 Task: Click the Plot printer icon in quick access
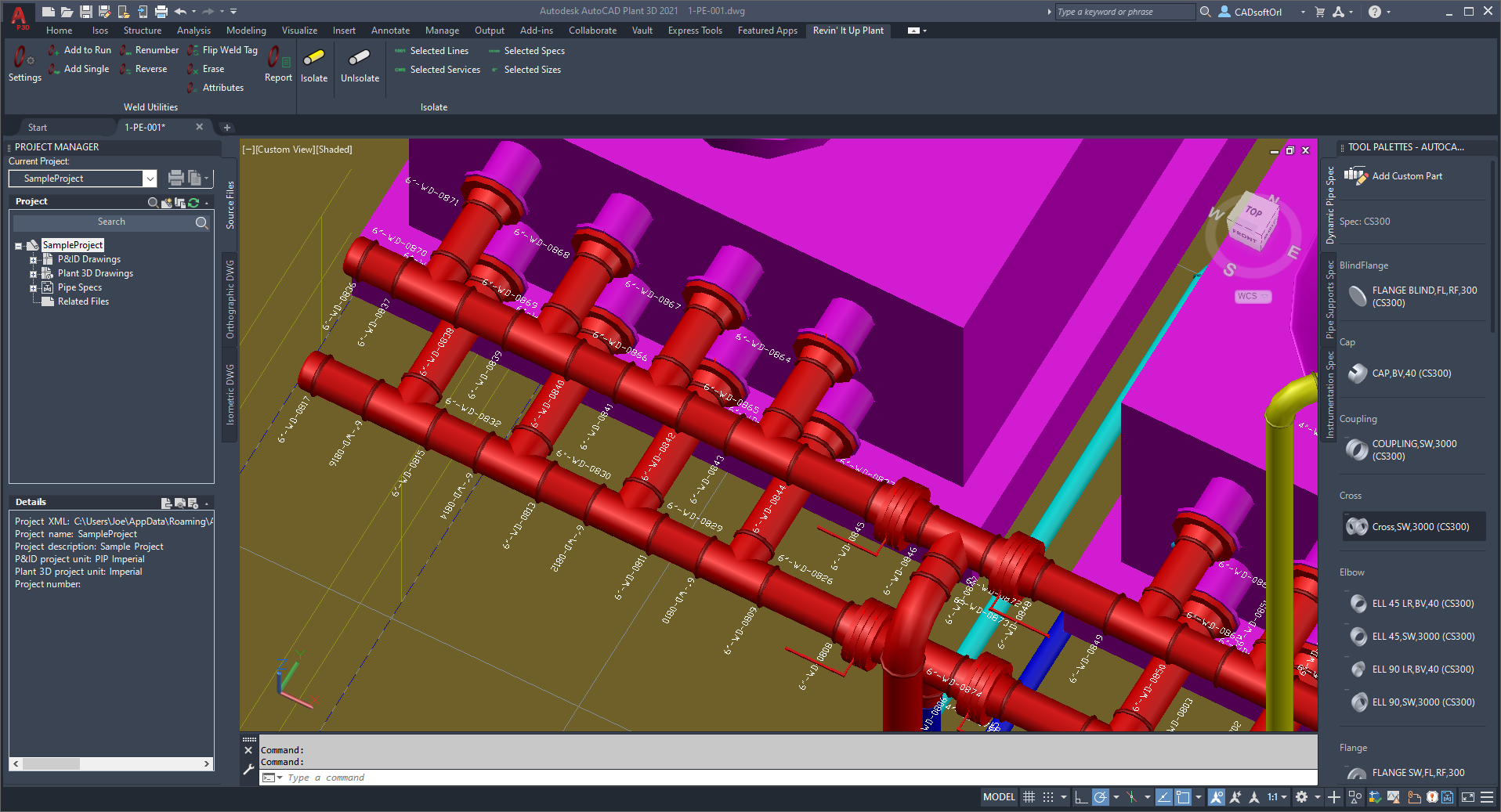(x=161, y=11)
